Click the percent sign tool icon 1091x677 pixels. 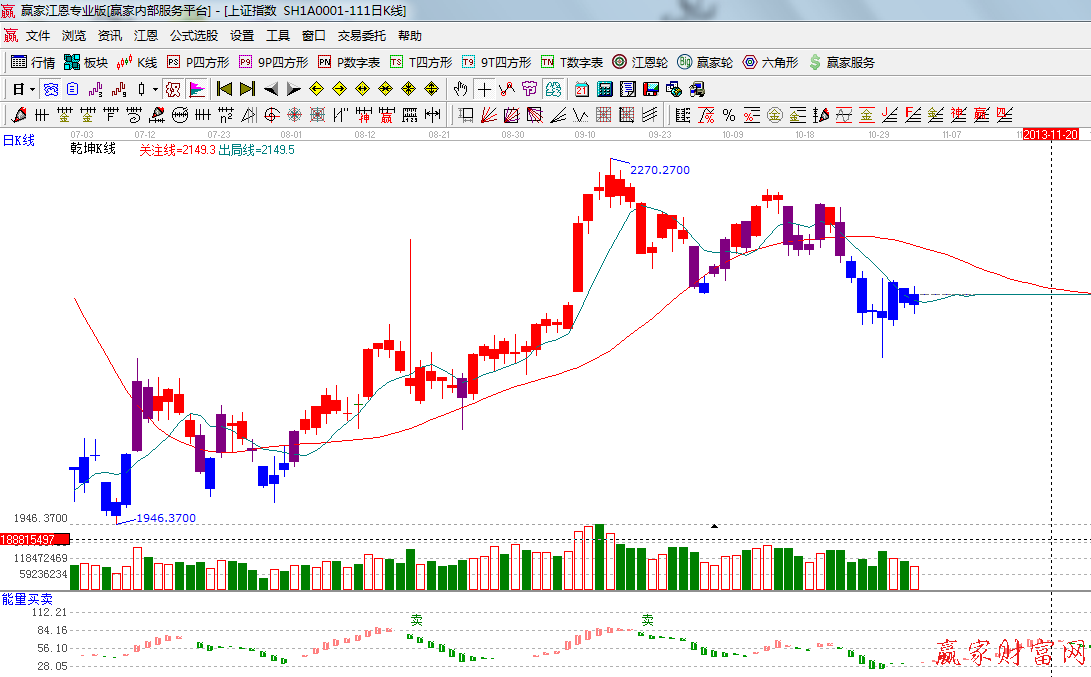[729, 115]
